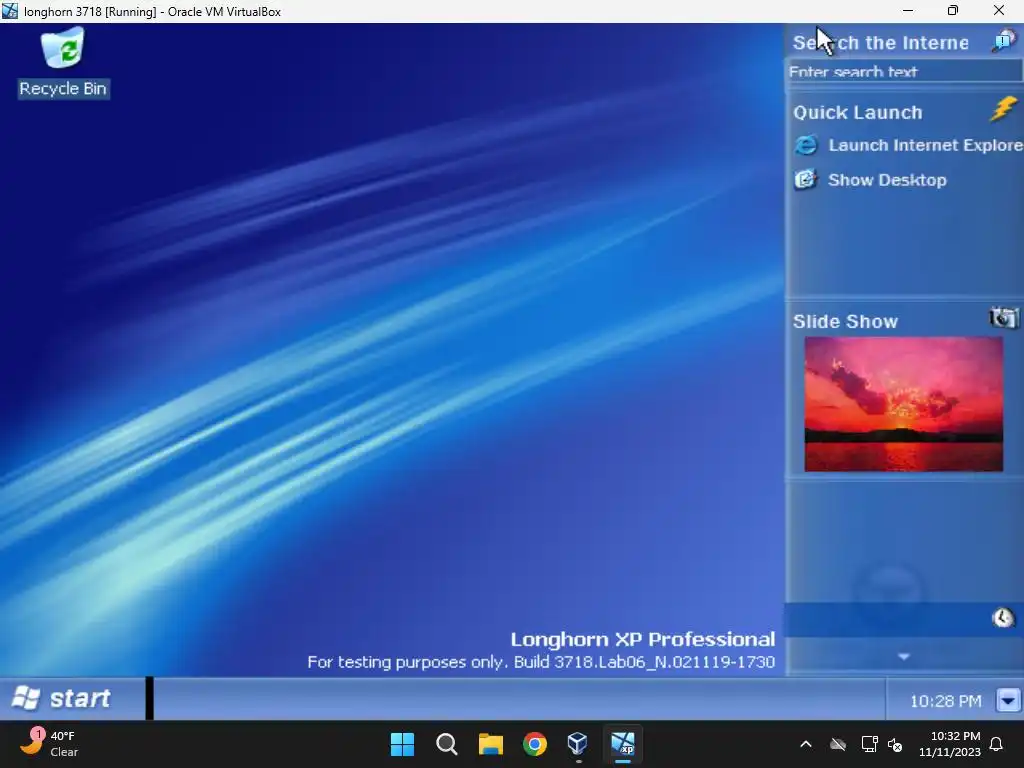Image resolution: width=1024 pixels, height=768 pixels.
Task: Click the Show Desktop icon in sidebar
Action: 806,179
